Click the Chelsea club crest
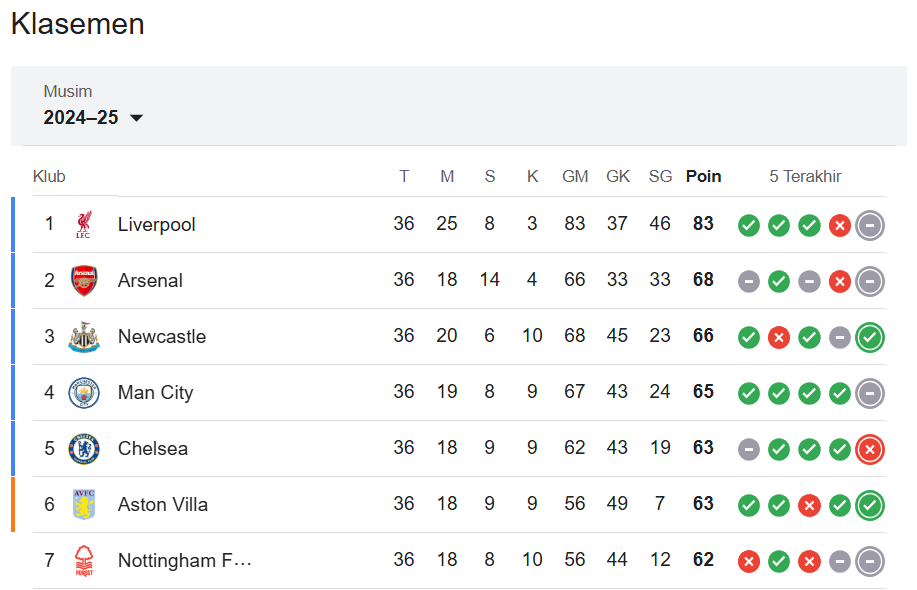The height and width of the screenshot is (590, 917). click(x=84, y=448)
